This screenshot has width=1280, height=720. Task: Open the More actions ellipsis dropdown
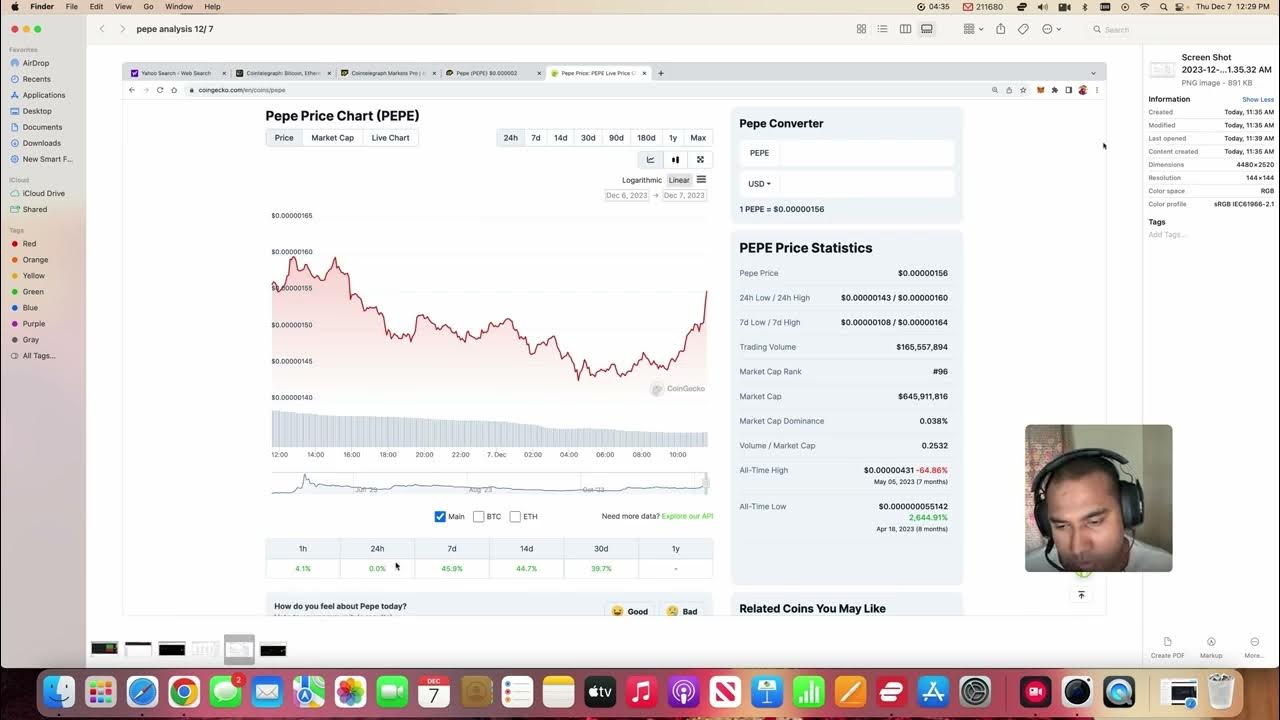click(1050, 29)
